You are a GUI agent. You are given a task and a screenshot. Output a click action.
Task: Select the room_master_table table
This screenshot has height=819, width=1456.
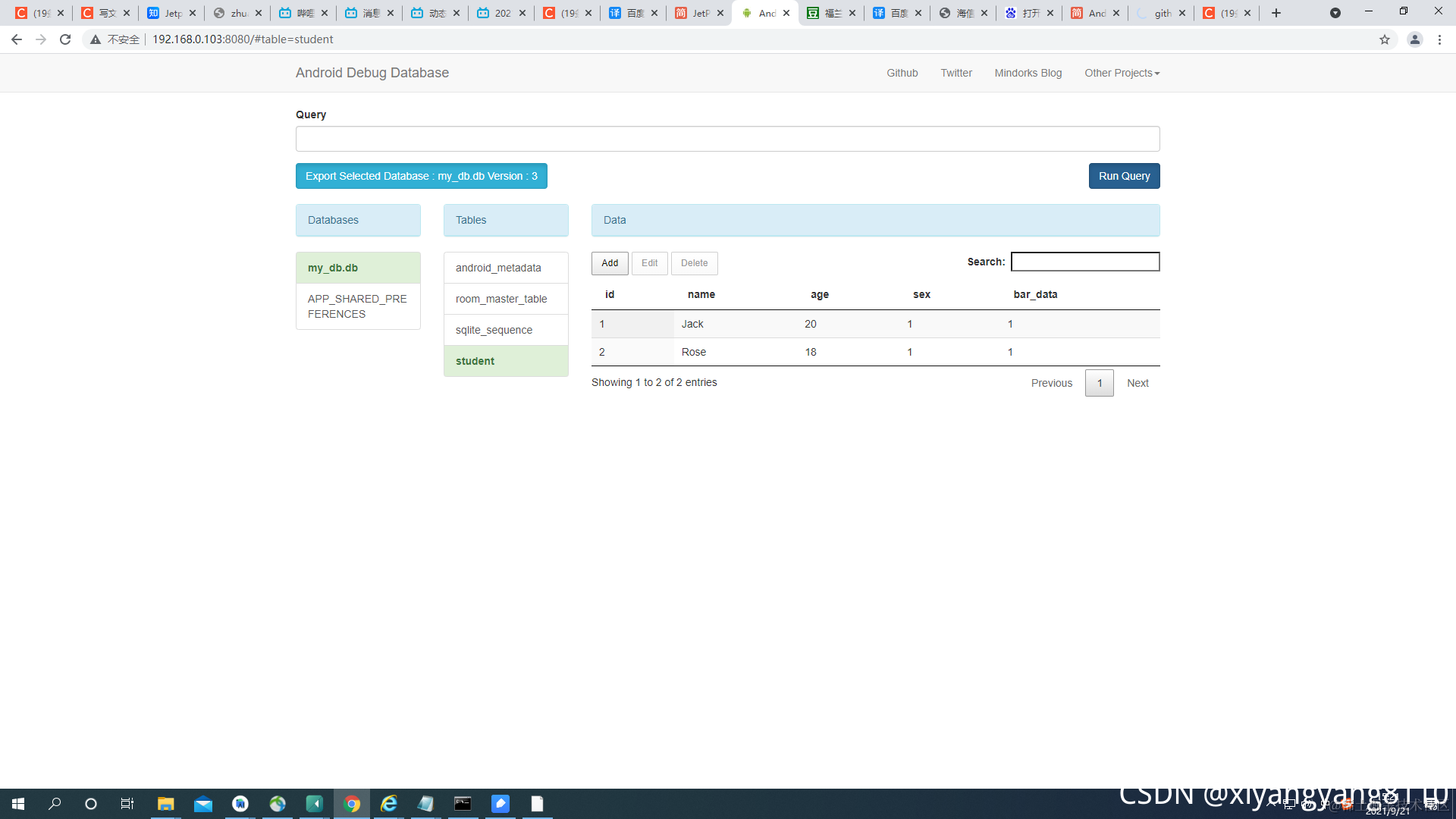click(501, 299)
